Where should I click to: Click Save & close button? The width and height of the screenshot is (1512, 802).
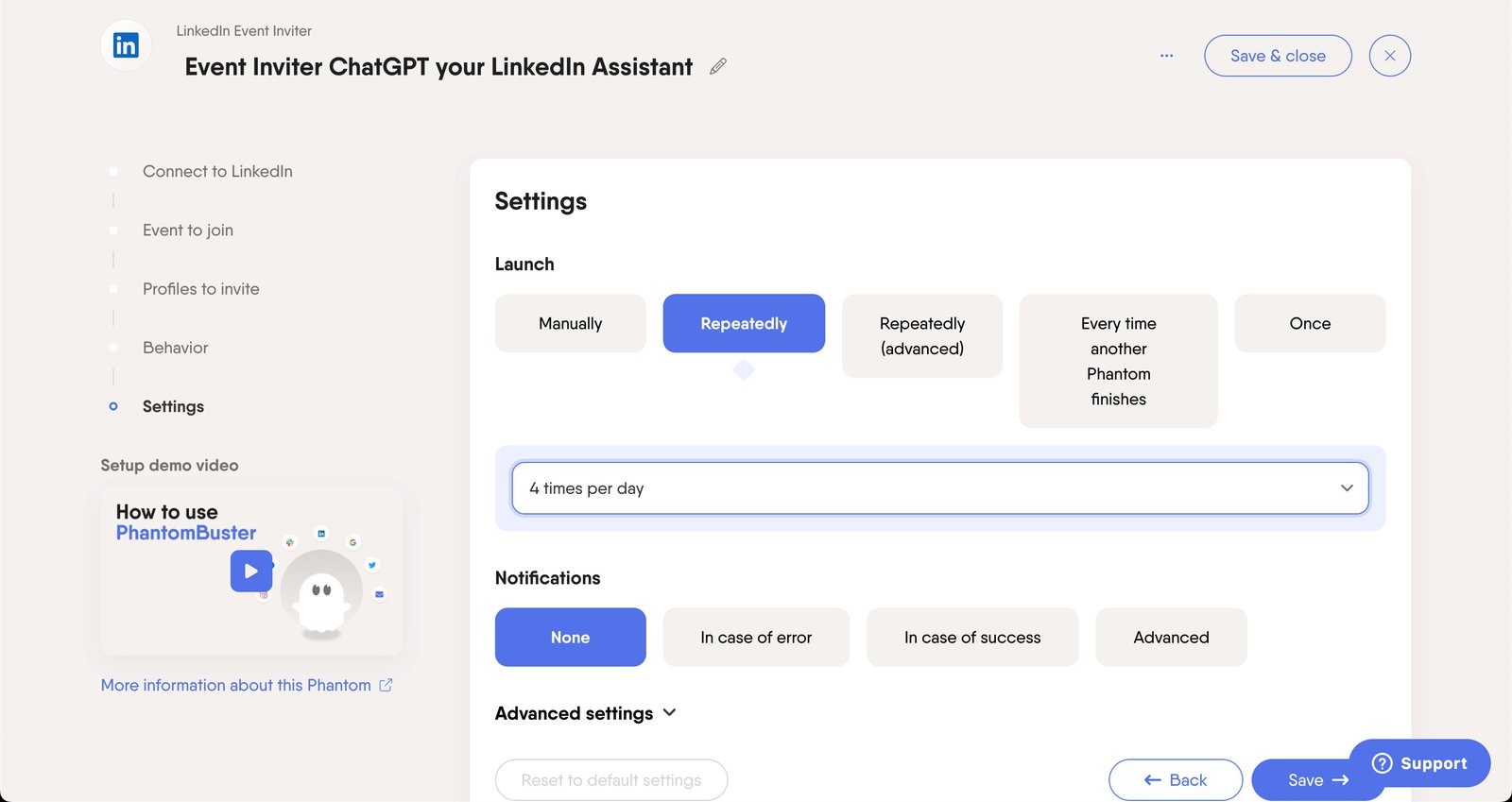(x=1278, y=56)
